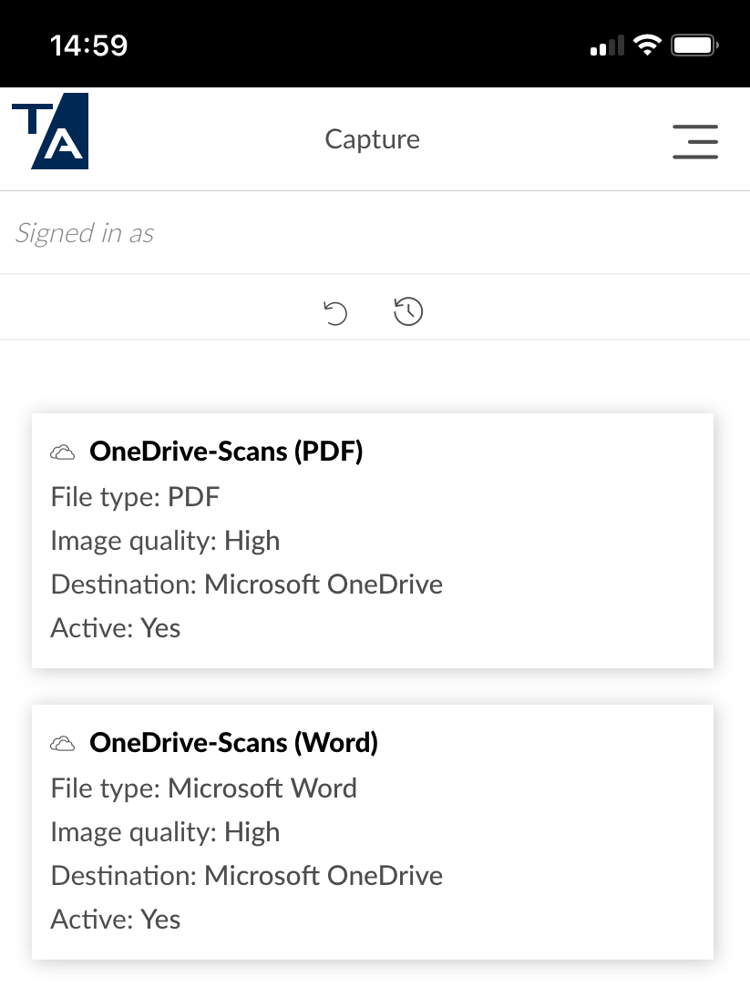Click the File type: Microsoft Word line
The width and height of the screenshot is (750, 986).
click(204, 788)
